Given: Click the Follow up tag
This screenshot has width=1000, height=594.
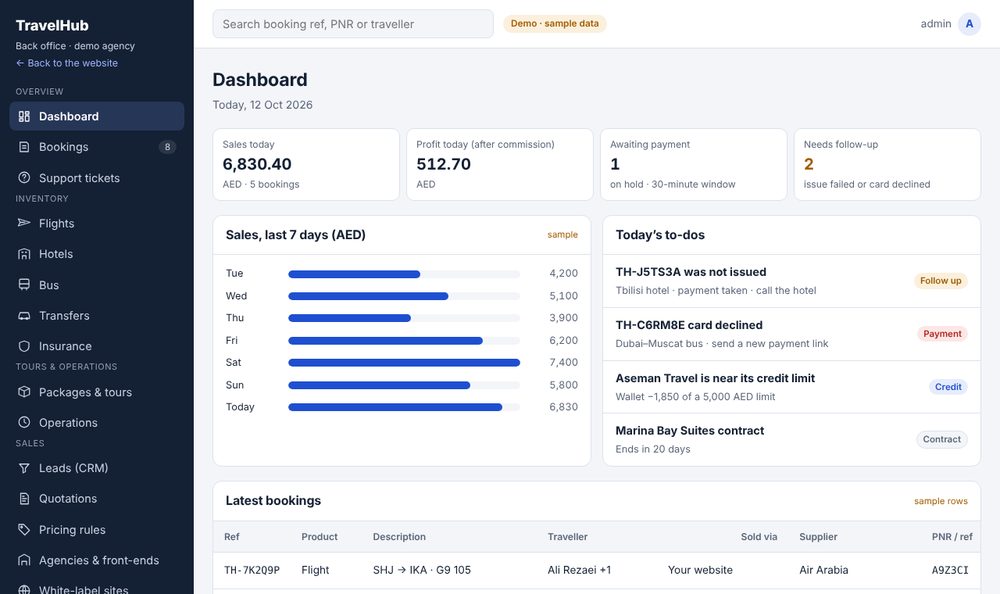Looking at the screenshot, I should coord(941,281).
